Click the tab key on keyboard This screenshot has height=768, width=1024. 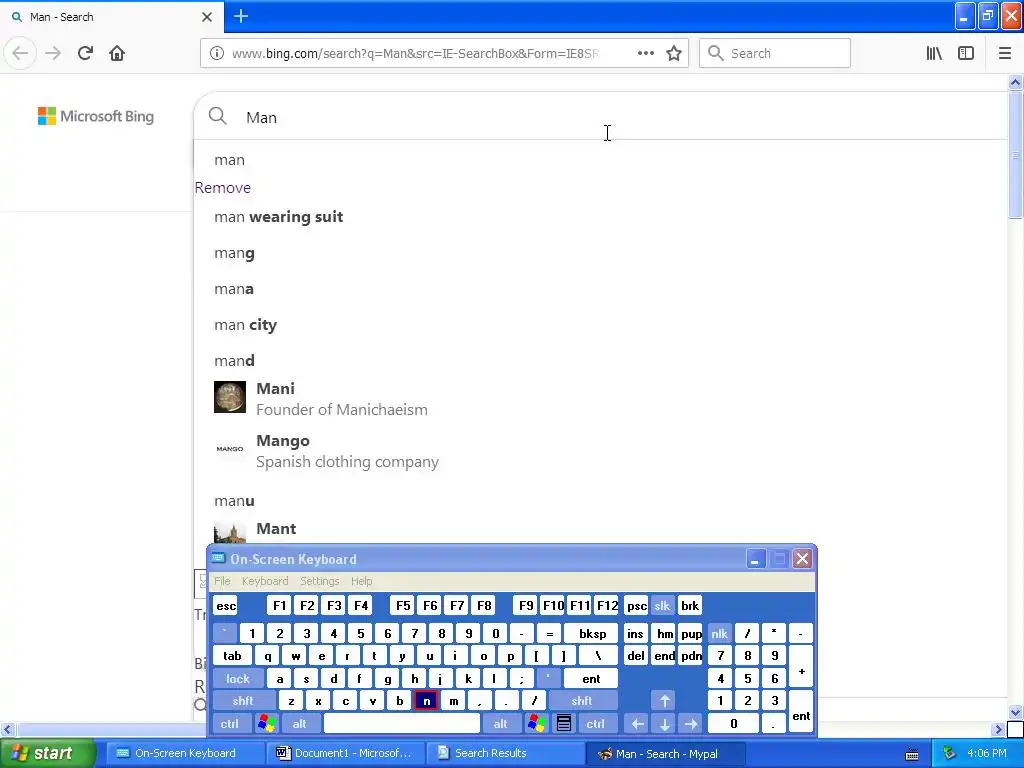point(232,656)
